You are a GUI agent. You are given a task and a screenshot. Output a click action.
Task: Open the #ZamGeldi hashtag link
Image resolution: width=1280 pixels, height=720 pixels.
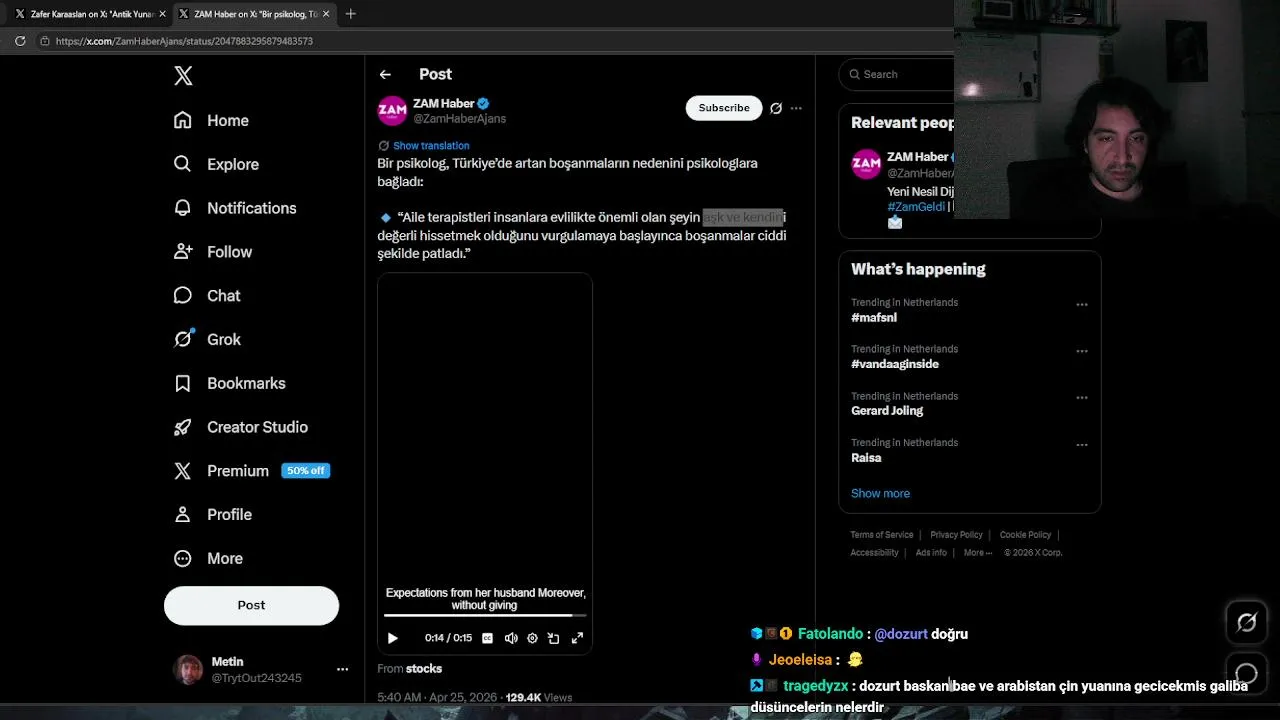(x=916, y=207)
